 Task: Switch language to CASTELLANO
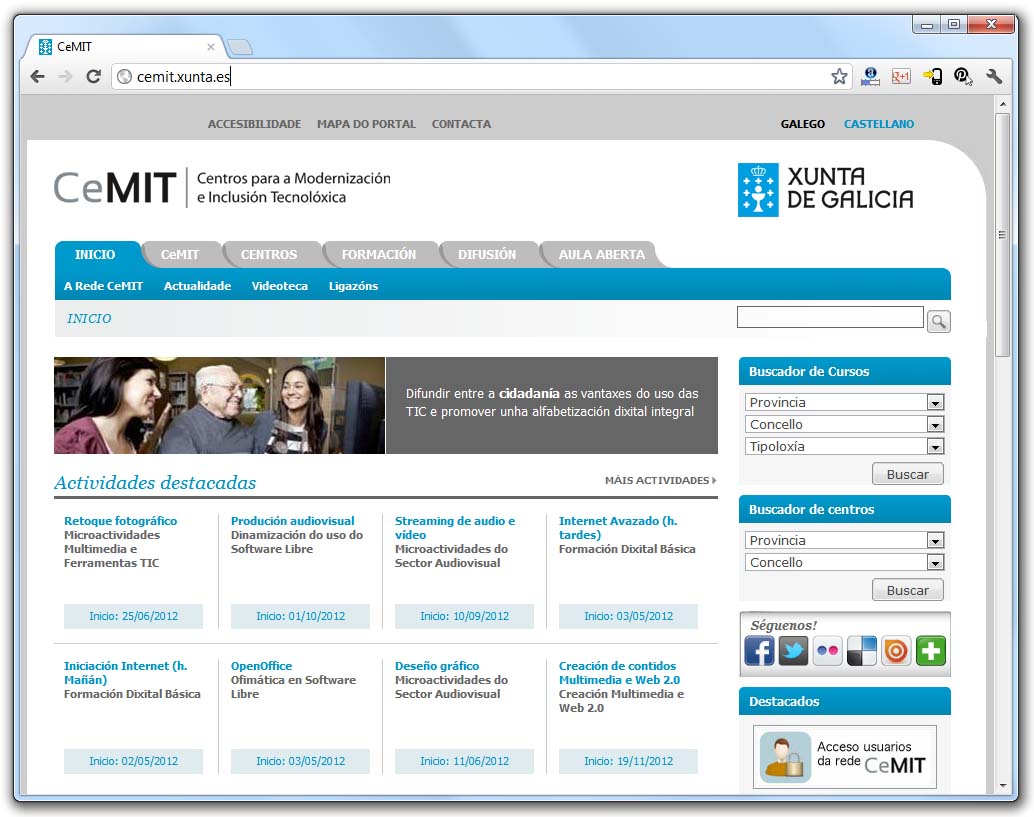coord(878,124)
